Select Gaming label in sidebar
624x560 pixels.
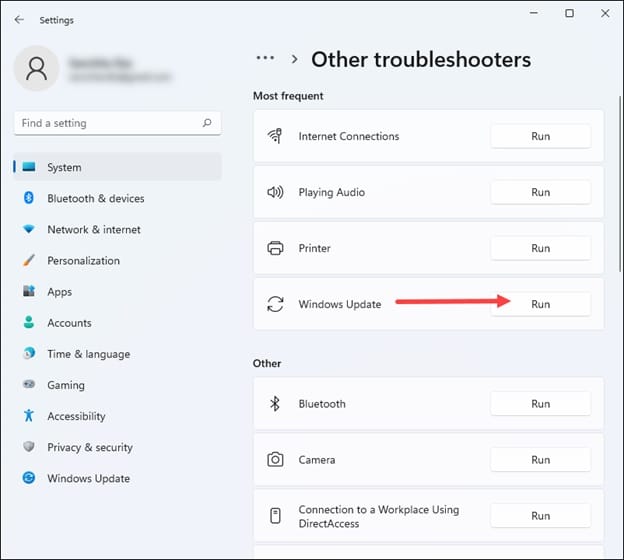coord(66,385)
